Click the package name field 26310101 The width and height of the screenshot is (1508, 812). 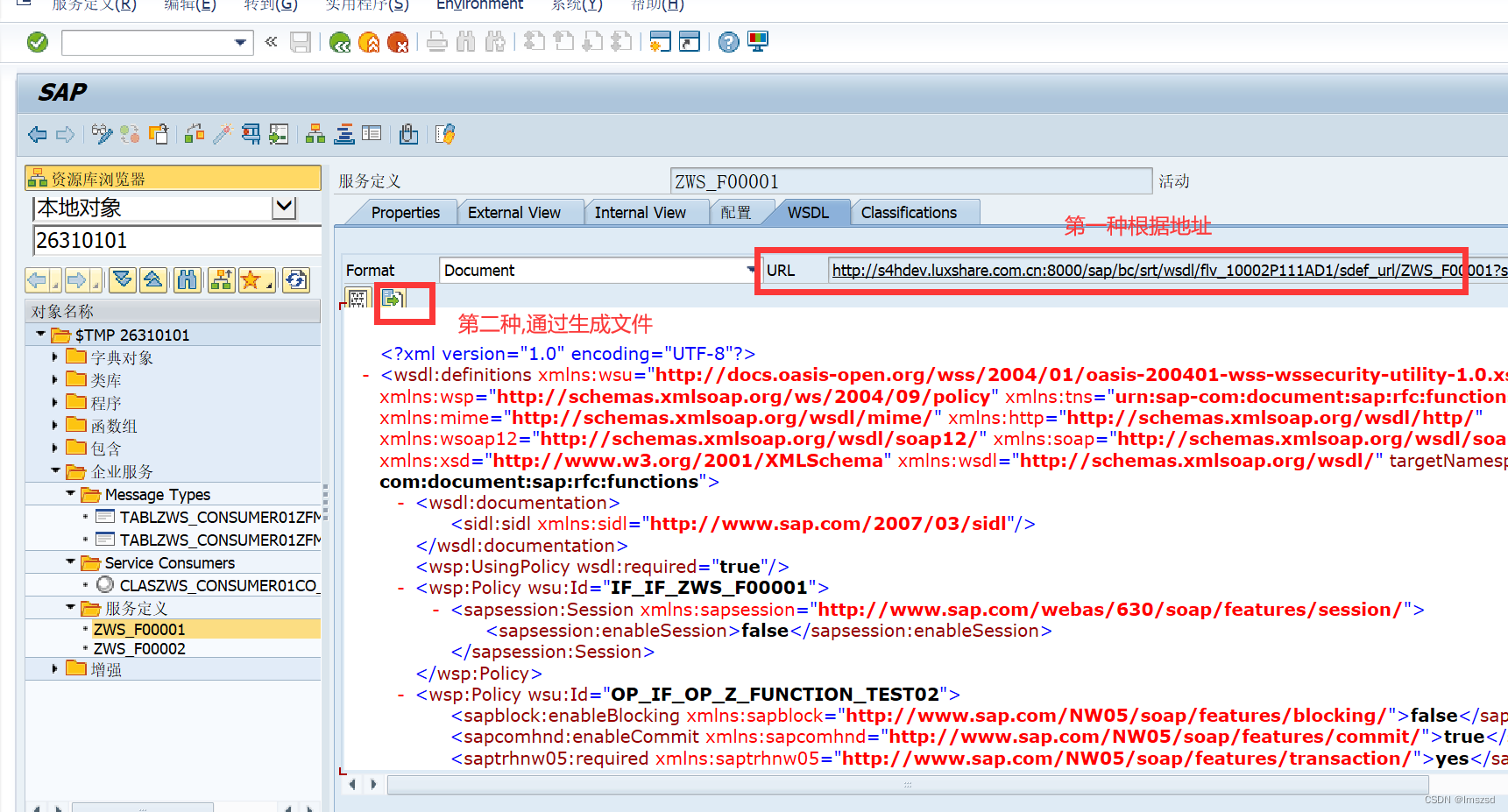(176, 240)
